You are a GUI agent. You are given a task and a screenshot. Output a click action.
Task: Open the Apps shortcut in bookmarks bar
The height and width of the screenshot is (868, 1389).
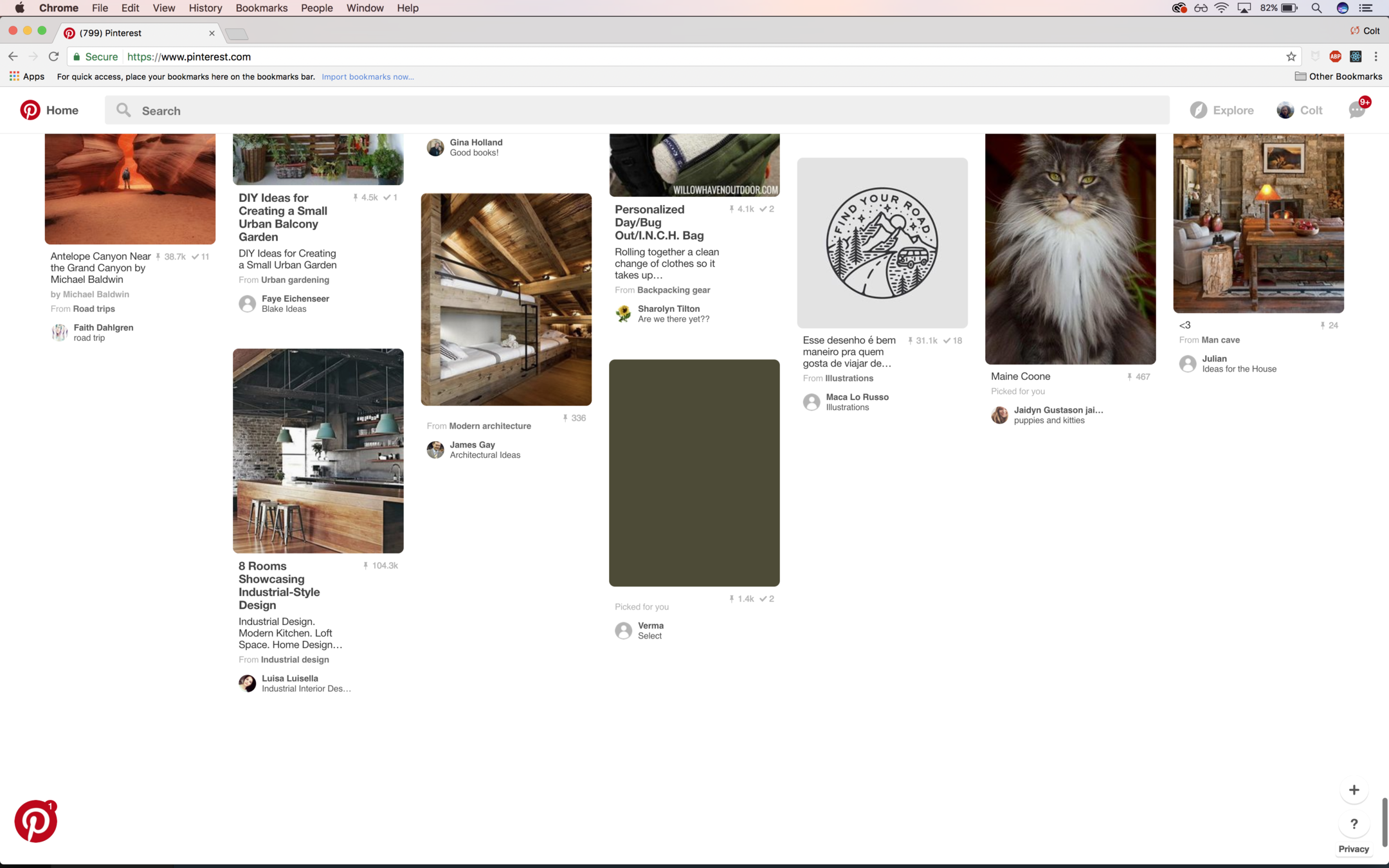click(27, 77)
